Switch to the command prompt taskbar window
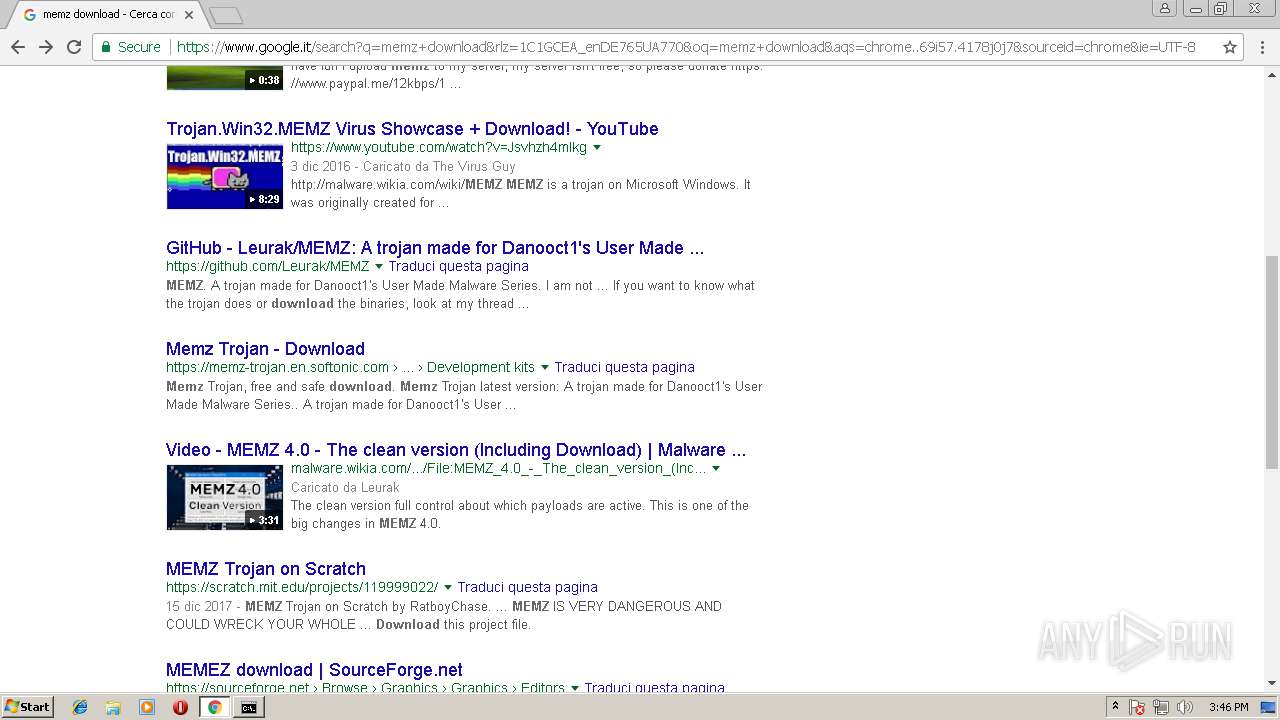1280x720 pixels. (248, 707)
